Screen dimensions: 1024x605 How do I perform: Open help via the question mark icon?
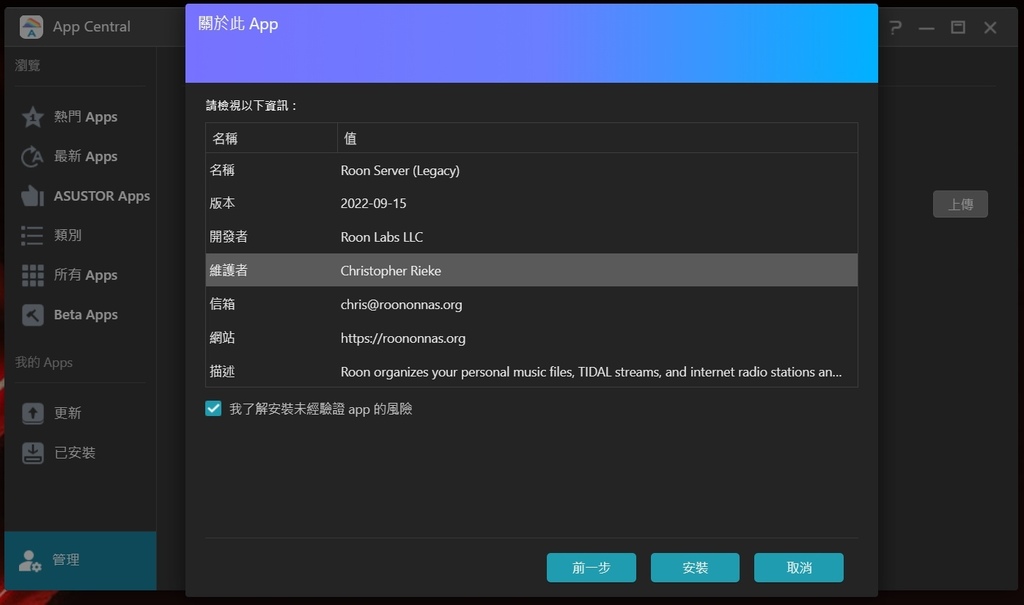coord(895,27)
